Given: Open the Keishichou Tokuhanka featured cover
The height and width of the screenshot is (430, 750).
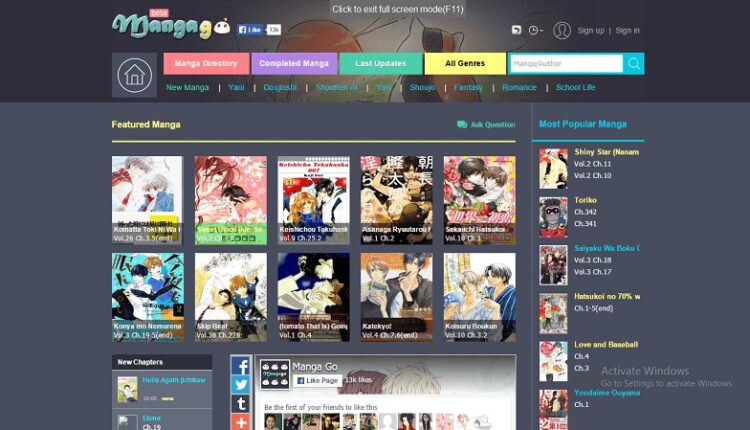Looking at the screenshot, I should pyautogui.click(x=313, y=200).
